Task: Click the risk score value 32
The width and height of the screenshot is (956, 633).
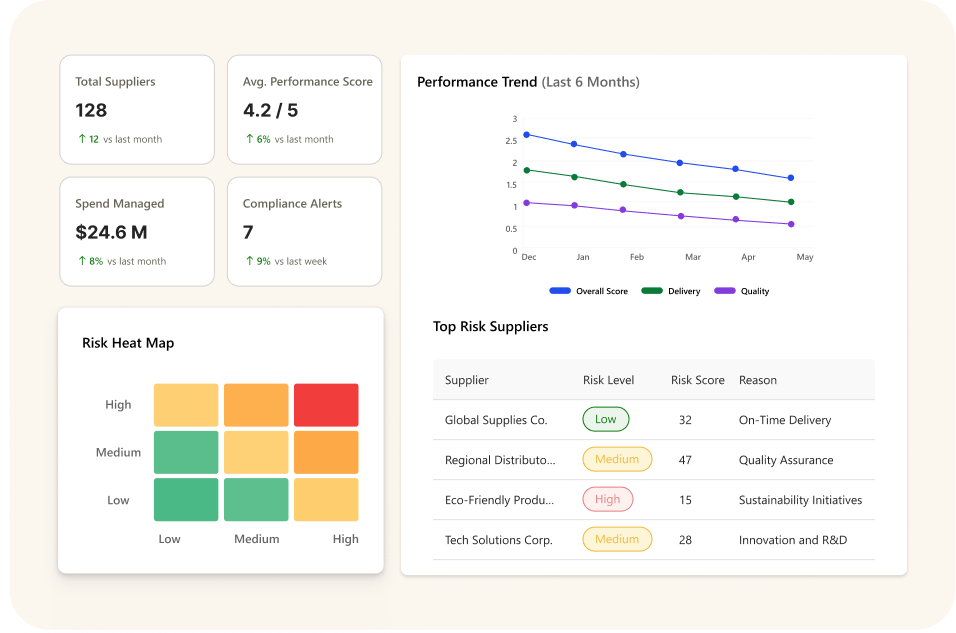Action: [x=685, y=420]
